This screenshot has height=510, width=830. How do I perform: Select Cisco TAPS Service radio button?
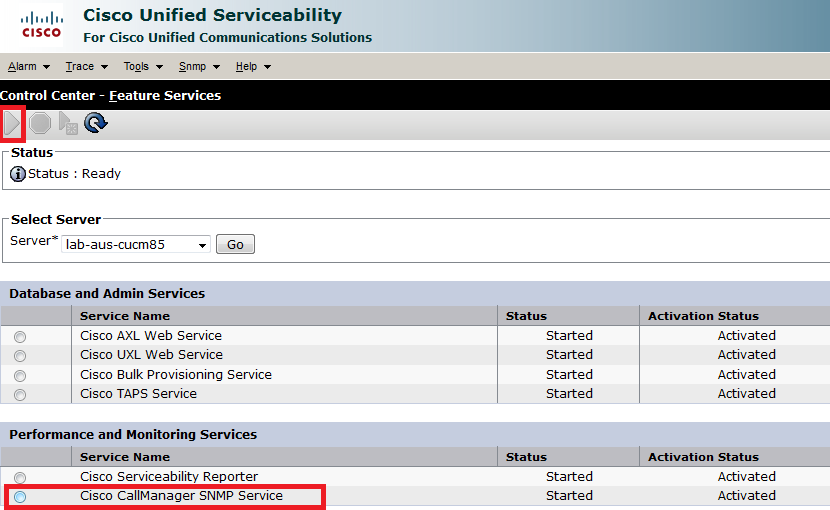[x=20, y=395]
